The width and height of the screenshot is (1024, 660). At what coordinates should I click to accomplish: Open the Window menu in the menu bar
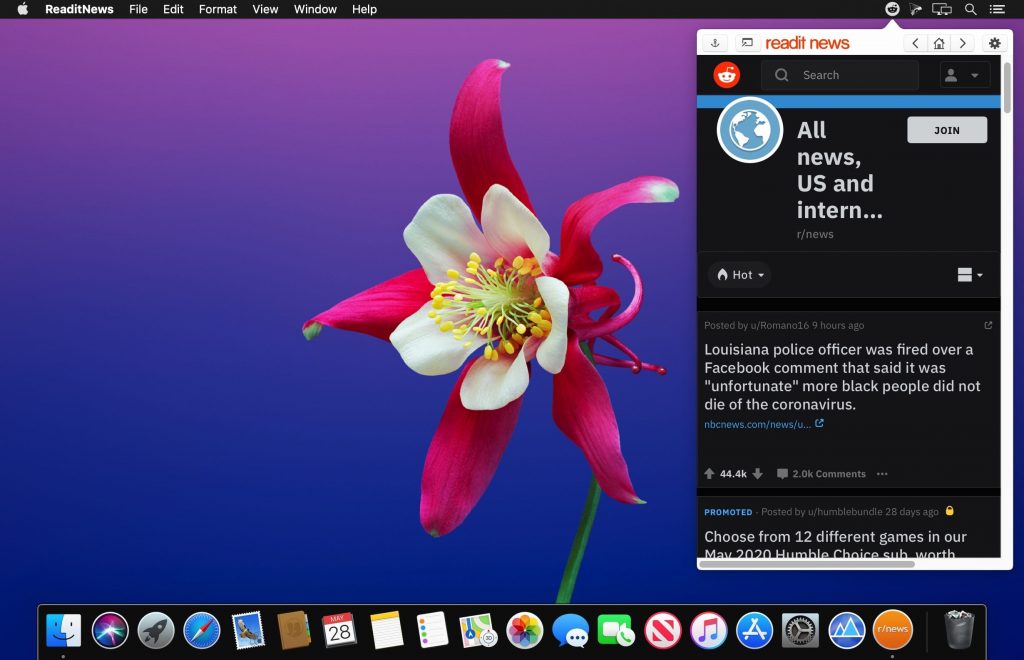pos(315,9)
